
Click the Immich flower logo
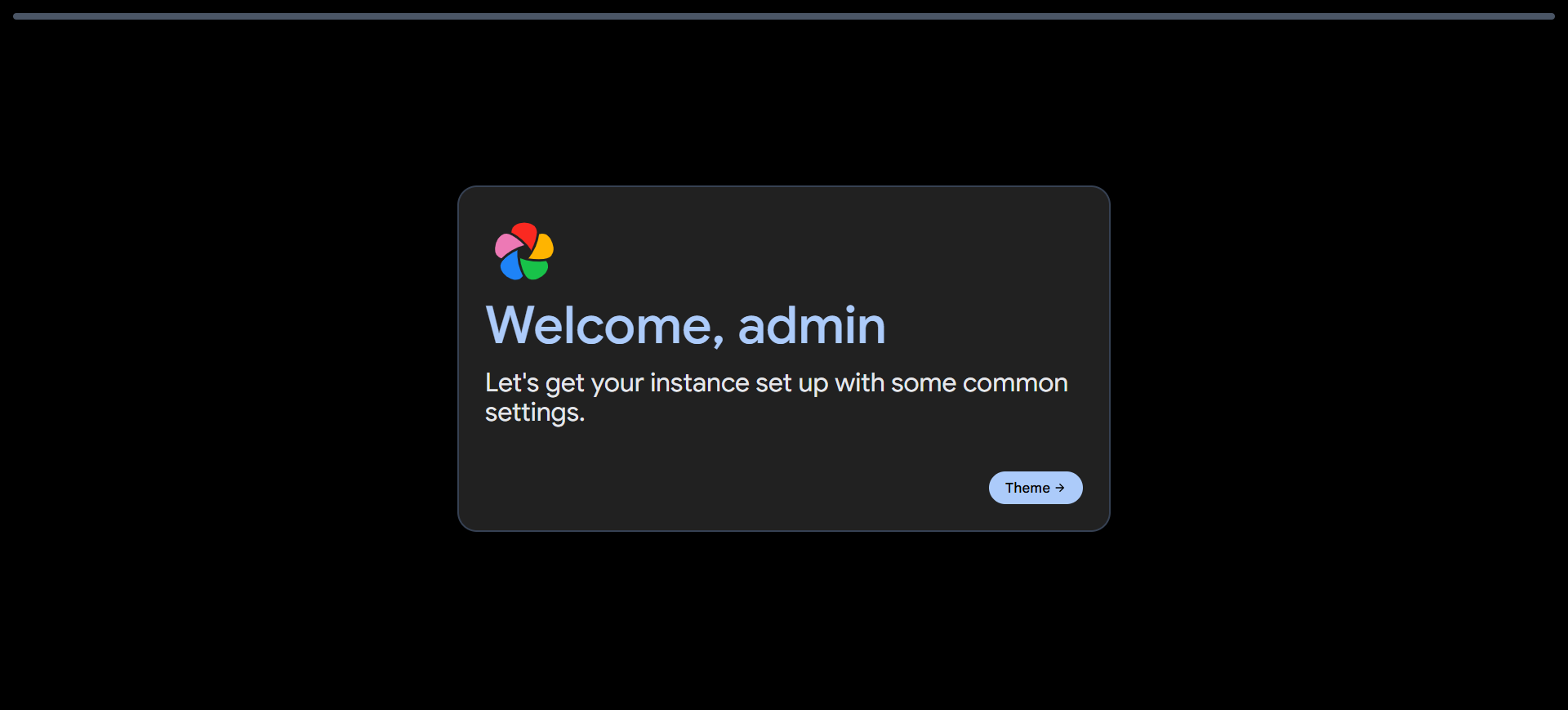(x=524, y=252)
